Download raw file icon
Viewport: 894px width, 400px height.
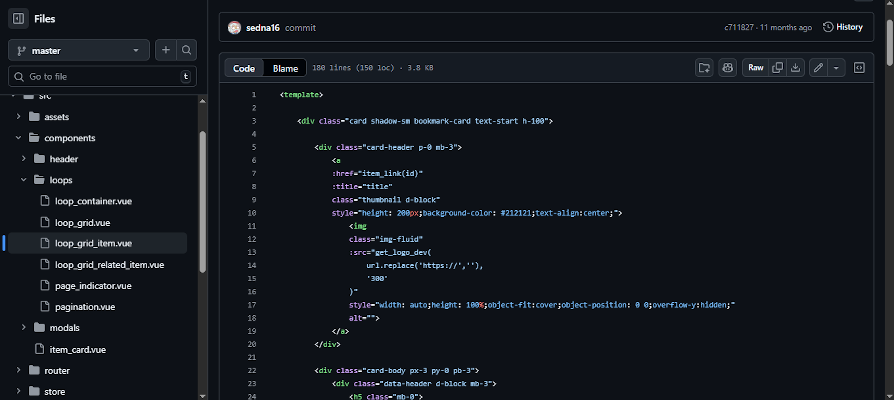(x=795, y=68)
